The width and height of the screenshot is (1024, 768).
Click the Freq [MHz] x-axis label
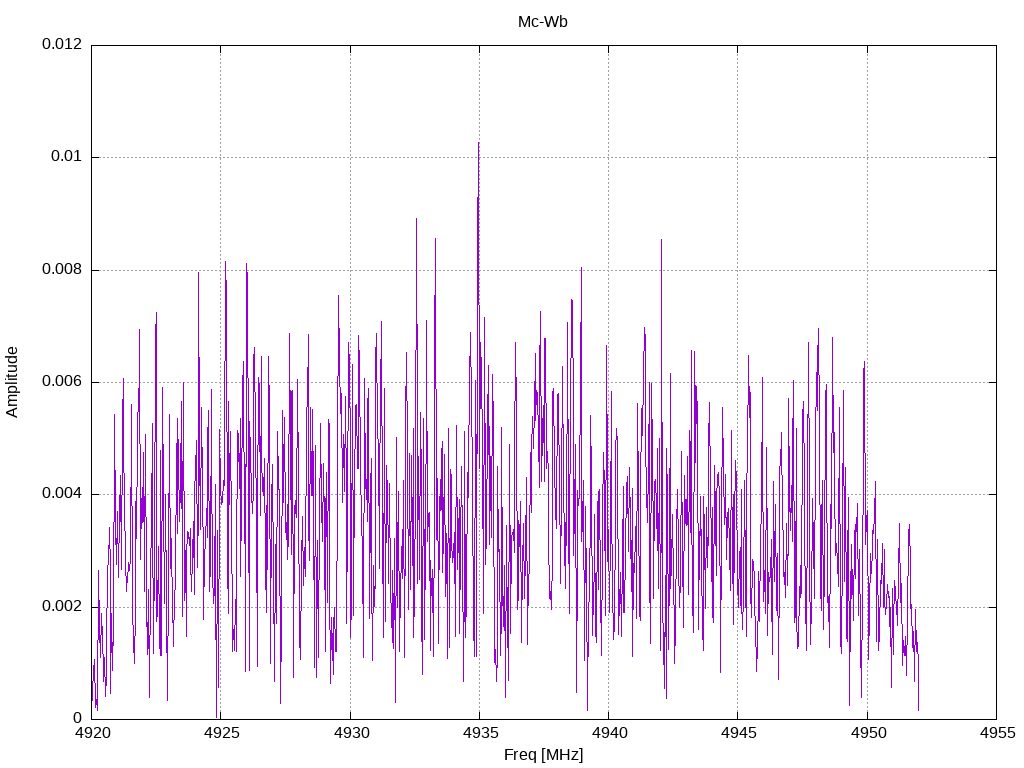pyautogui.click(x=543, y=755)
